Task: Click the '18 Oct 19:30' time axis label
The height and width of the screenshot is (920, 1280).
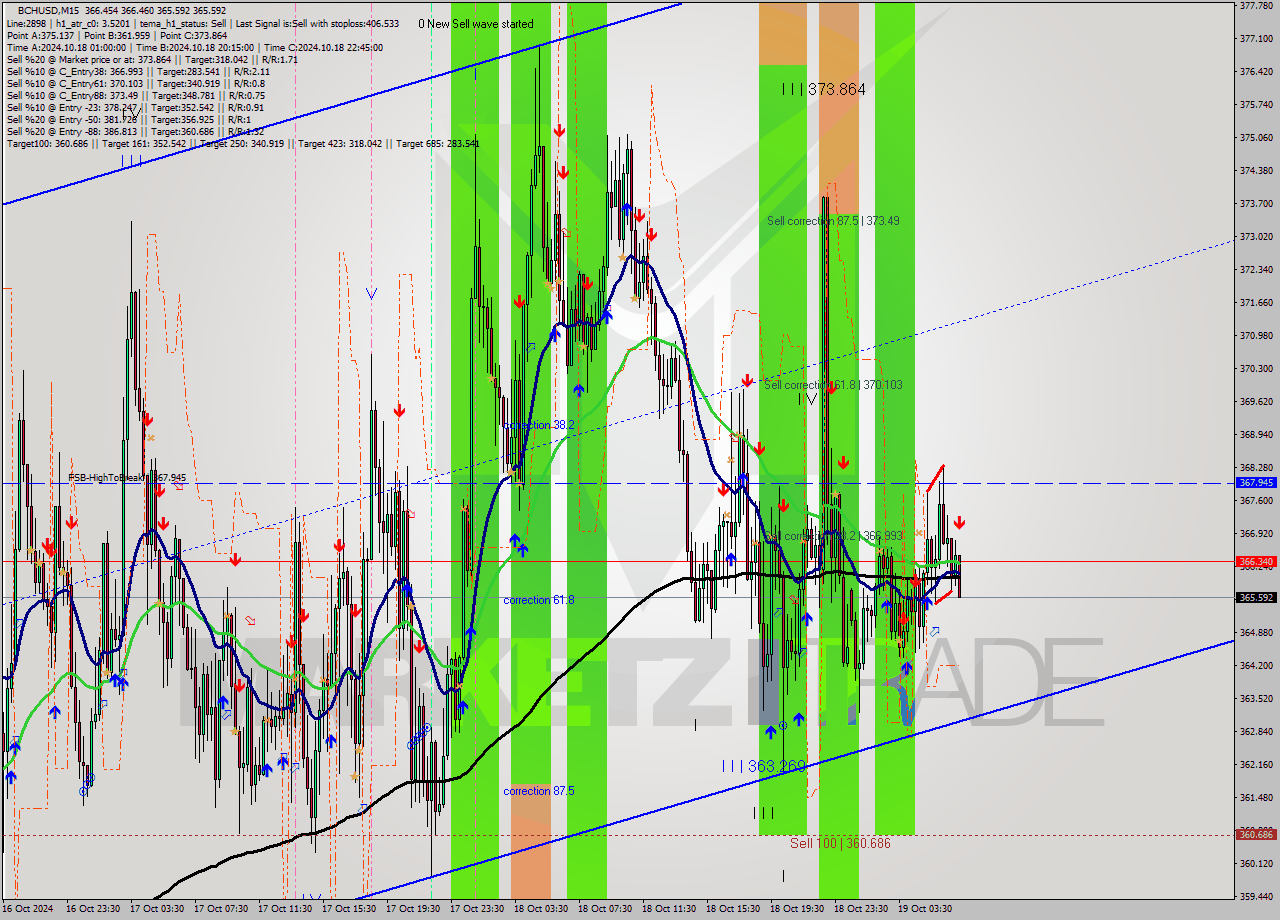Action: coord(797,909)
